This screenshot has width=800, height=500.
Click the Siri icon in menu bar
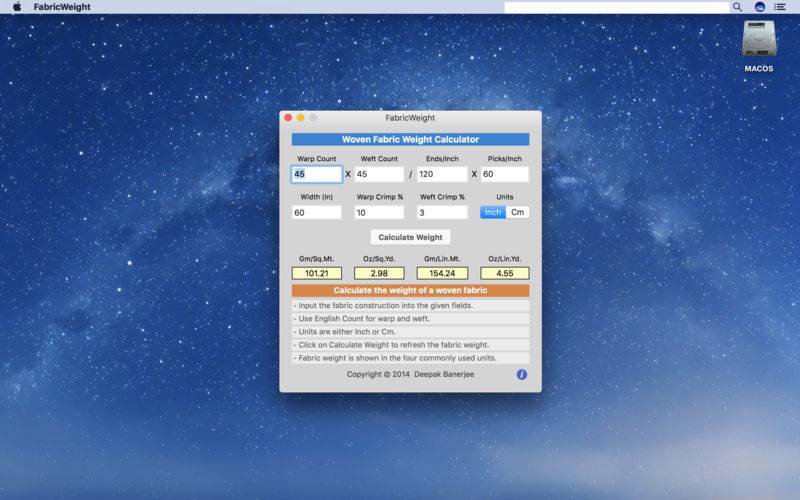759,7
